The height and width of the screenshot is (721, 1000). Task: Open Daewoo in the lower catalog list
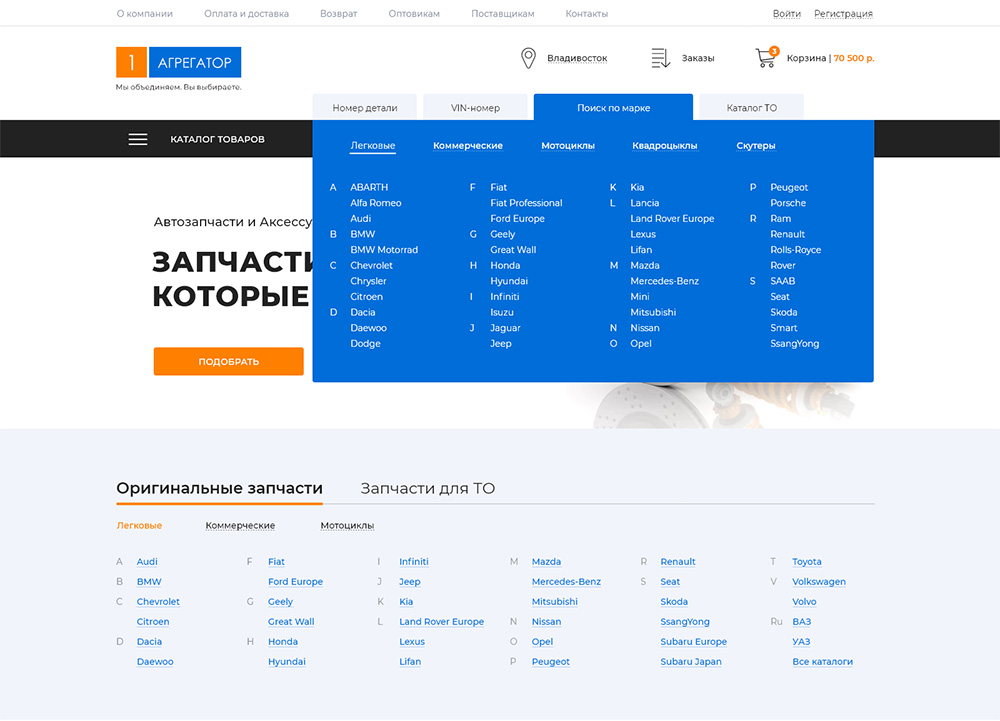tap(155, 662)
